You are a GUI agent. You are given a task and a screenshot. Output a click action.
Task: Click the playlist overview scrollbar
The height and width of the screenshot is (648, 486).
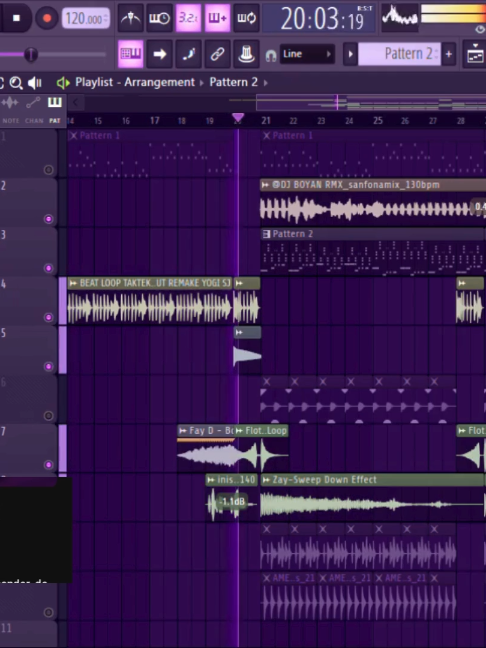(x=371, y=102)
